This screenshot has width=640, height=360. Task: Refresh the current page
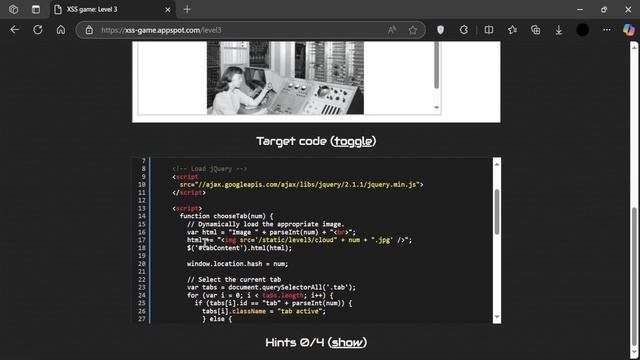38,30
